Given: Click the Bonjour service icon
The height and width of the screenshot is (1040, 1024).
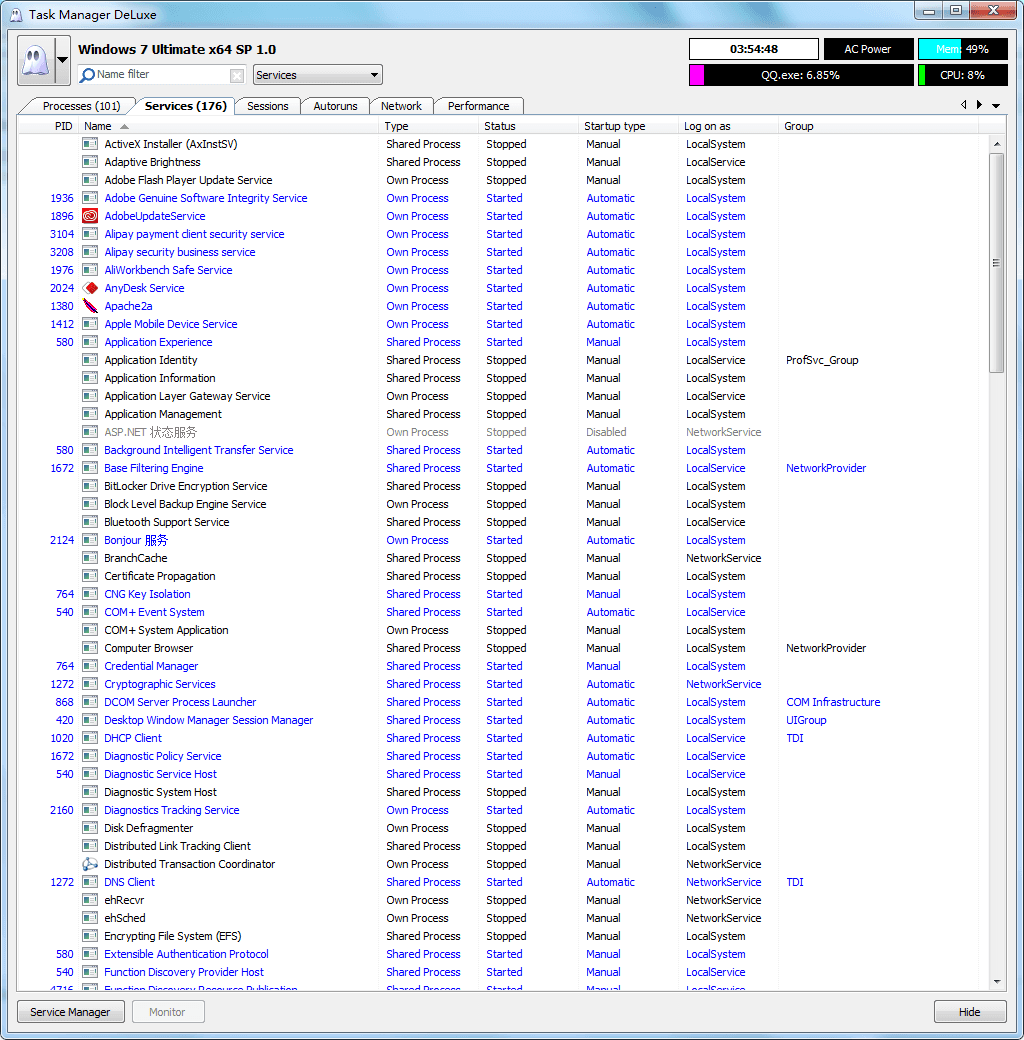Looking at the screenshot, I should [x=90, y=540].
